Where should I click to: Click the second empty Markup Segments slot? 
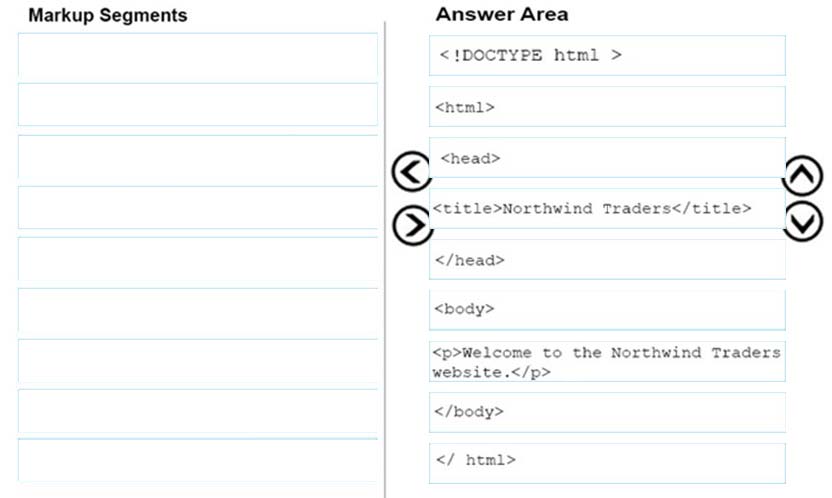click(198, 104)
